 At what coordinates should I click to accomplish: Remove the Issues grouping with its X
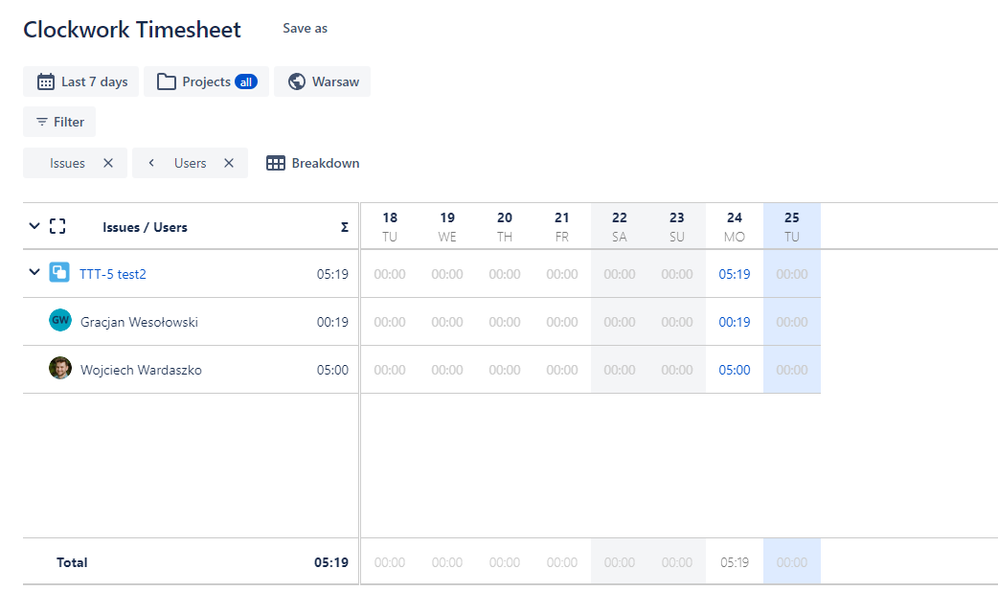tap(108, 162)
